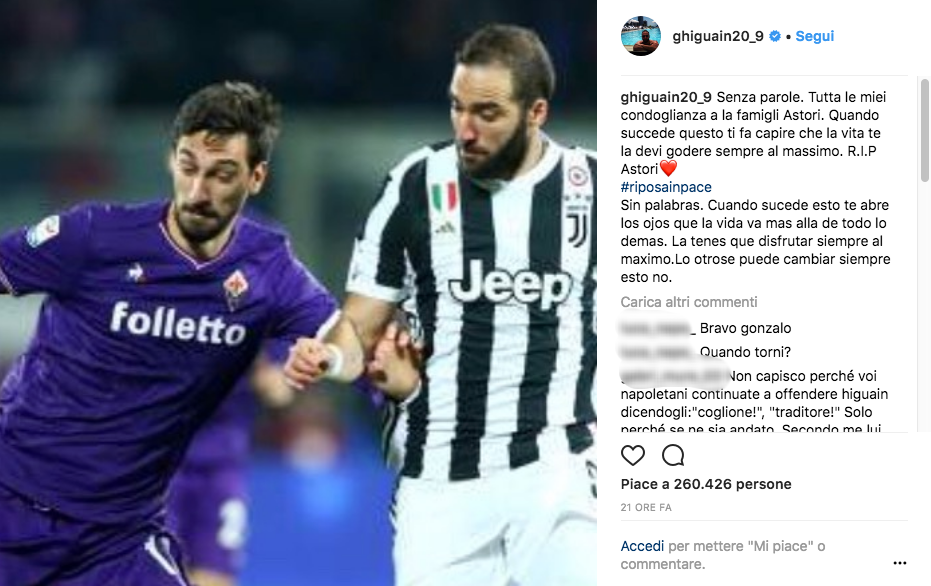The image size is (931, 586).
Task: View likes via Piace a 260.426 persone
Action: (706, 484)
